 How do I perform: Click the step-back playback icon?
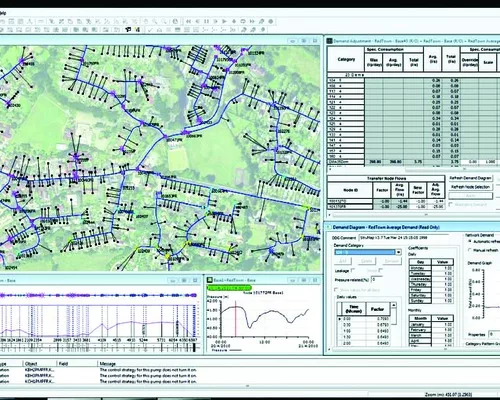[197, 21]
